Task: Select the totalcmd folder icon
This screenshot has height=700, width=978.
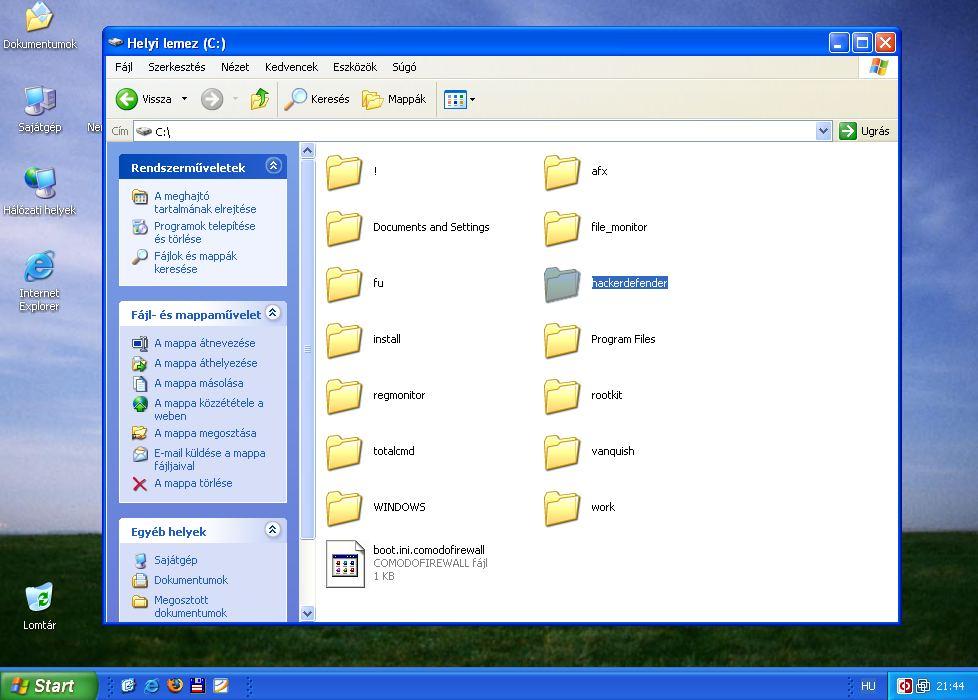Action: coord(344,452)
